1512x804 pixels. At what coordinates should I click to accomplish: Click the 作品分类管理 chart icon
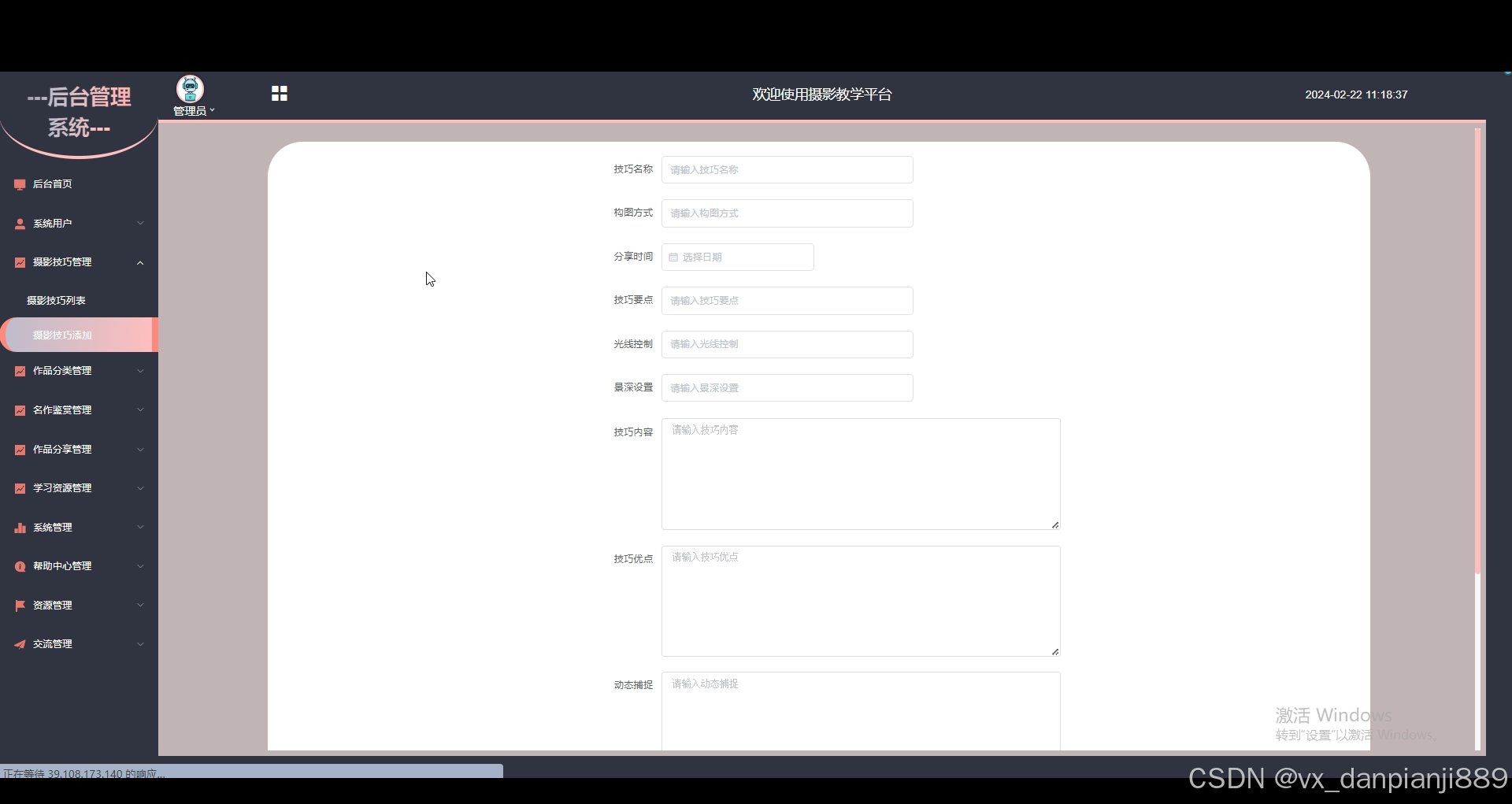(20, 371)
